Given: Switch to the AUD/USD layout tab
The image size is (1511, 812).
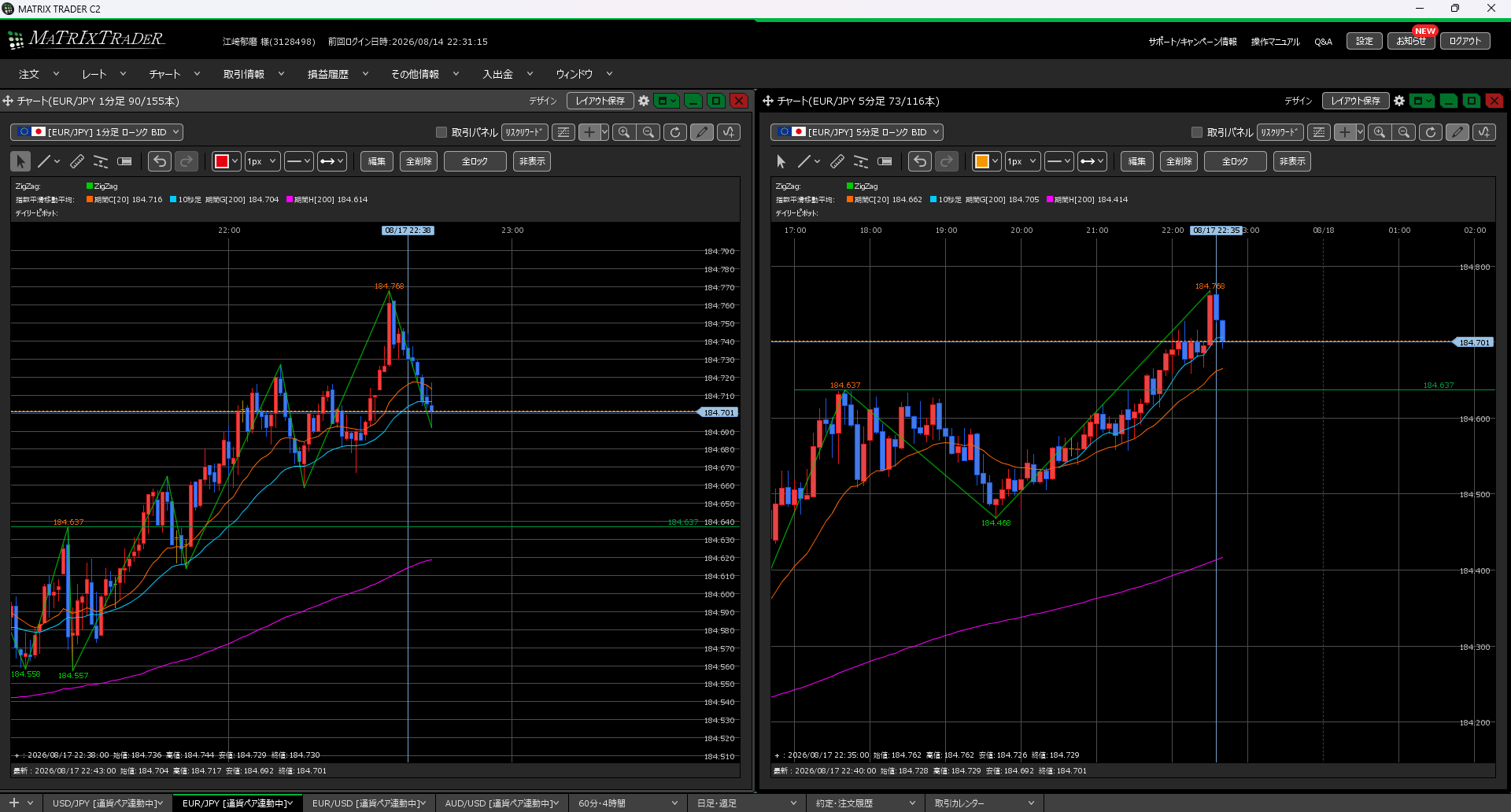Looking at the screenshot, I should pos(501,803).
